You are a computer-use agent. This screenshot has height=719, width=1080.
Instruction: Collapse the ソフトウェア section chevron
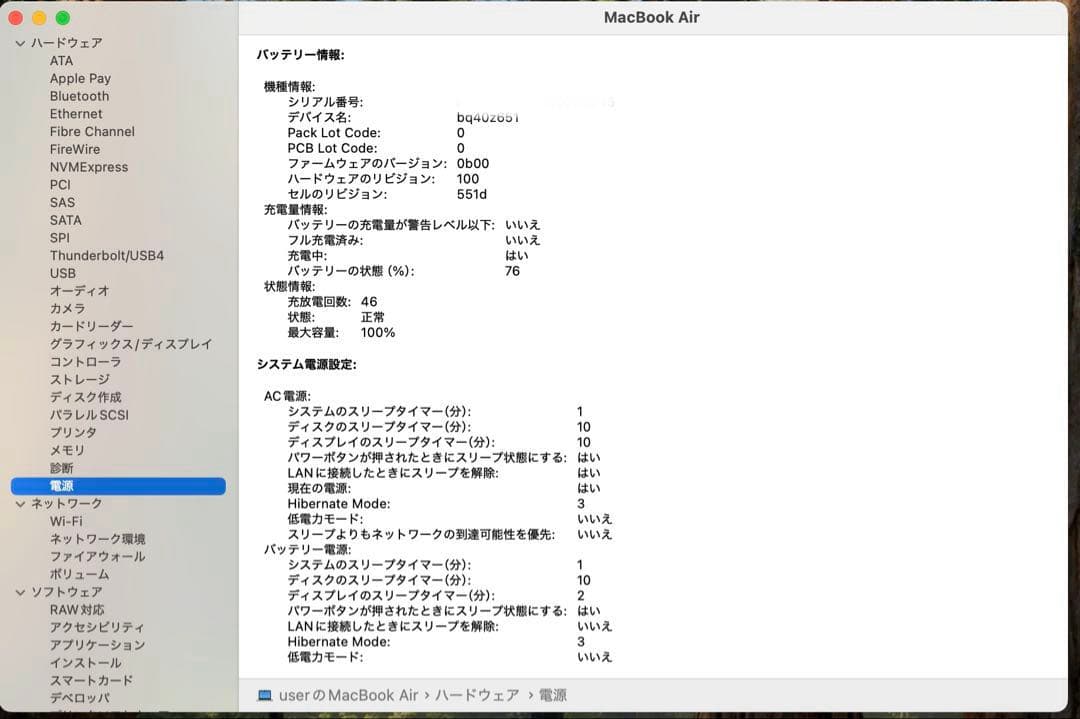coord(20,592)
